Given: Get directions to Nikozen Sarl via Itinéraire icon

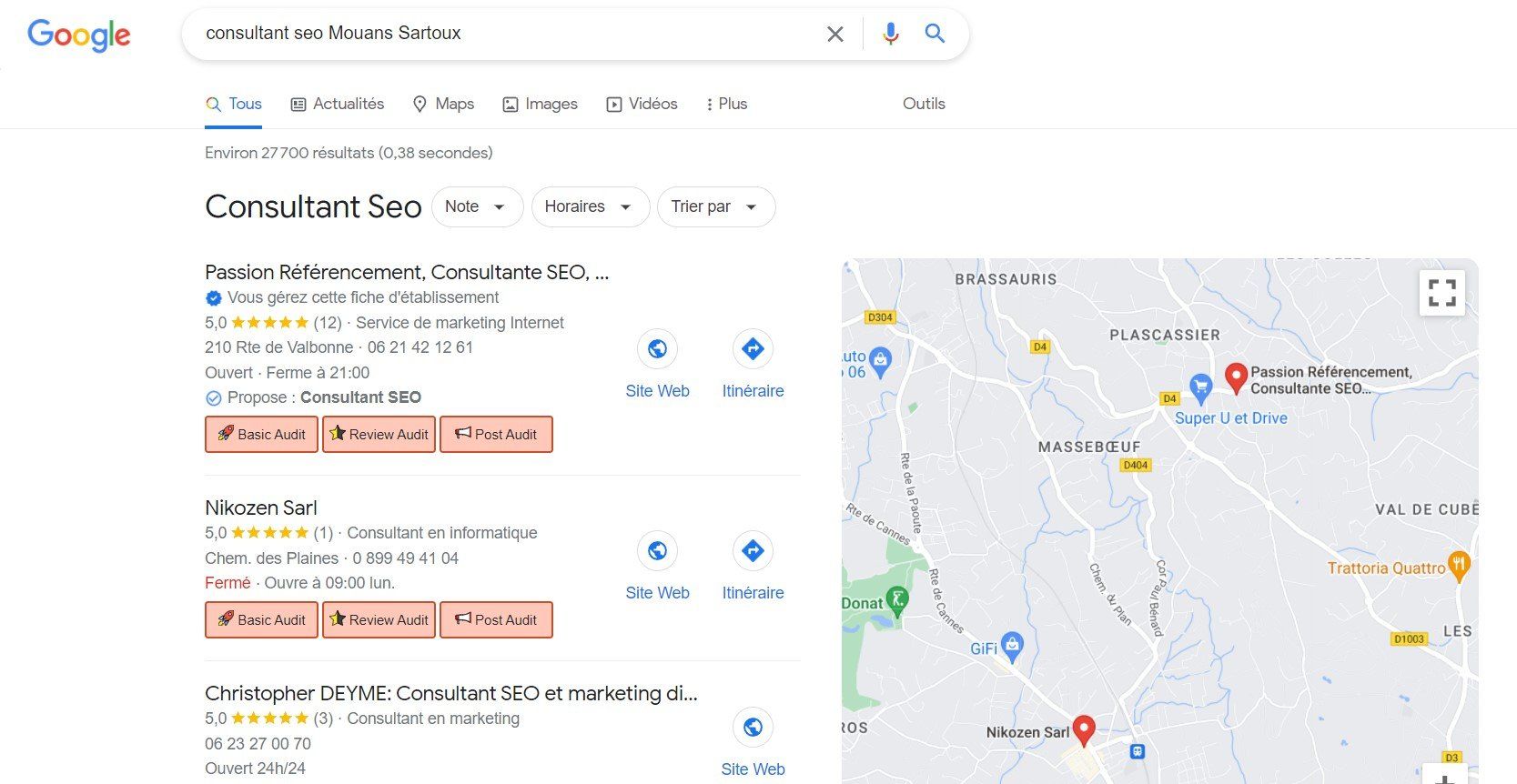Looking at the screenshot, I should pos(753,550).
